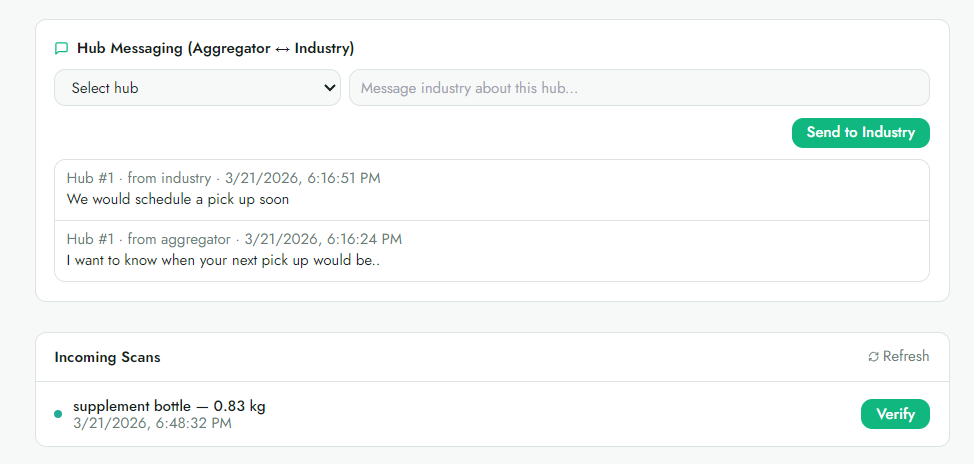The width and height of the screenshot is (974, 464).
Task: Verify the supplement bottle scan
Action: 895,414
